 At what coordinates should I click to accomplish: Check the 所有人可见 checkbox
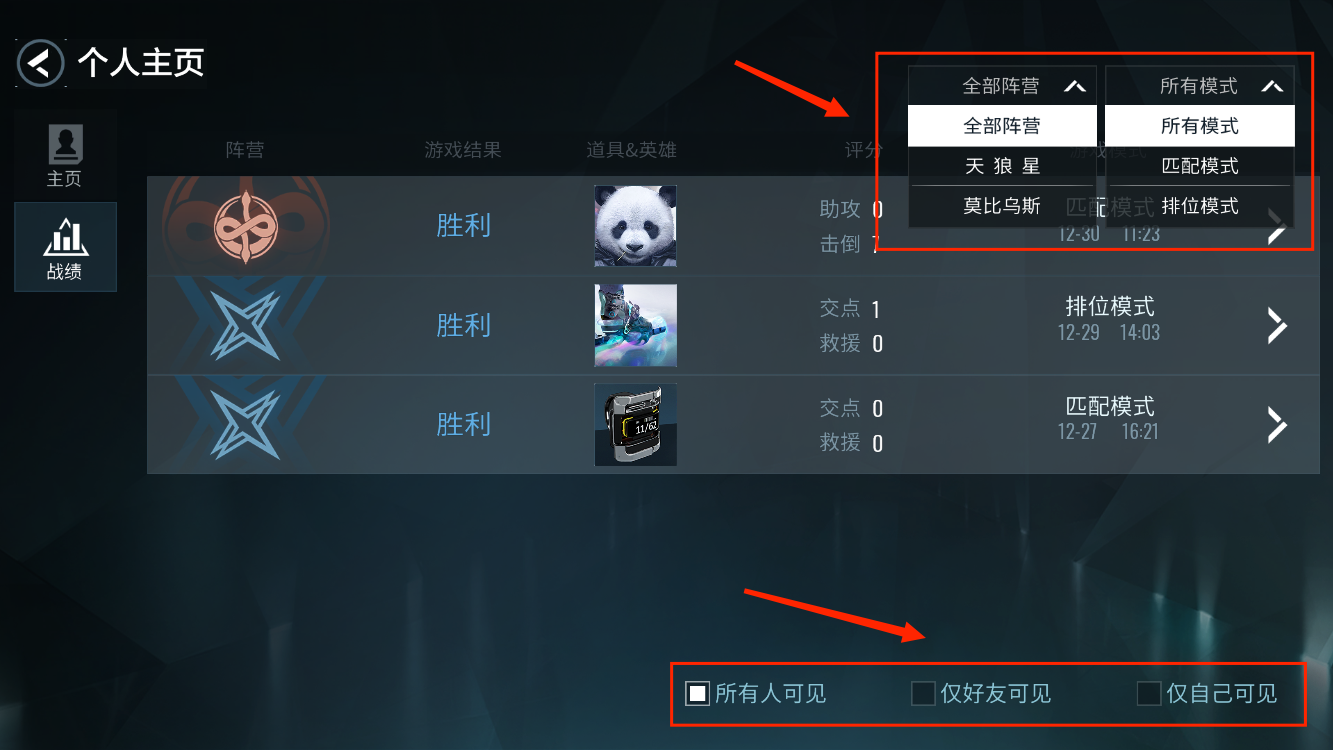click(697, 693)
